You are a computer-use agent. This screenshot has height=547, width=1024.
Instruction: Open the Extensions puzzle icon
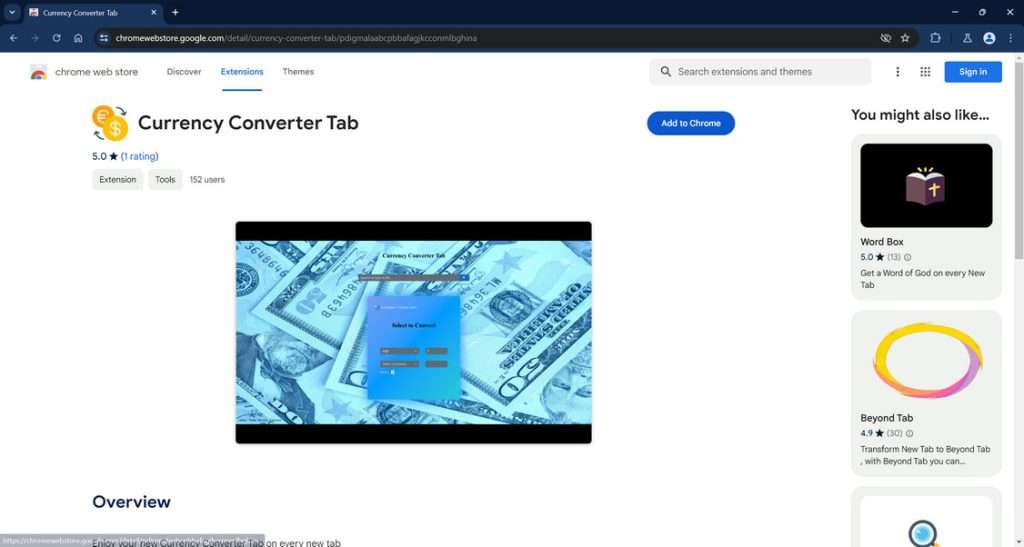(x=935, y=38)
